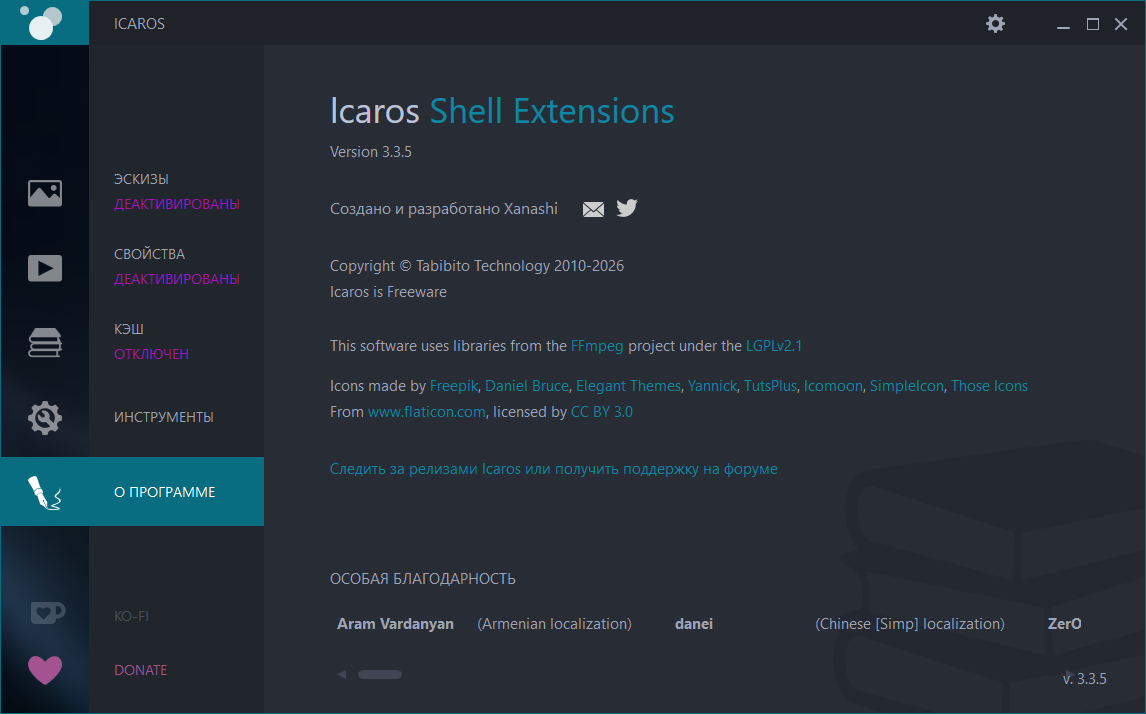Open the ИНСТРУМЕНТЫ section
Viewport: 1146px width, 714px height.
[x=164, y=417]
